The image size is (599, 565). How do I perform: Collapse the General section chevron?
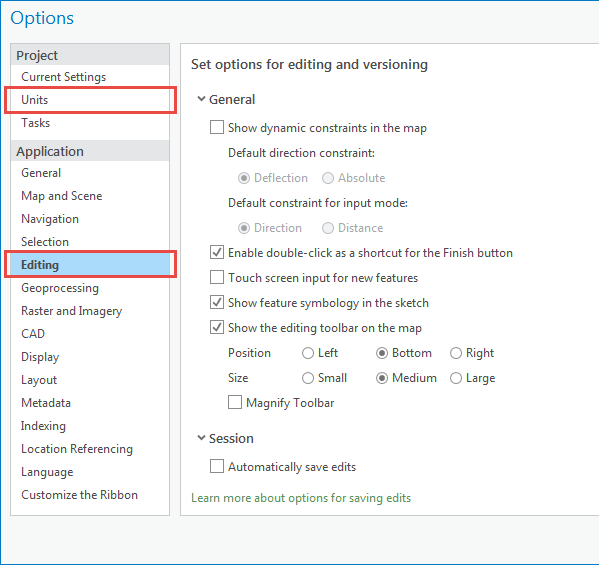point(201,99)
